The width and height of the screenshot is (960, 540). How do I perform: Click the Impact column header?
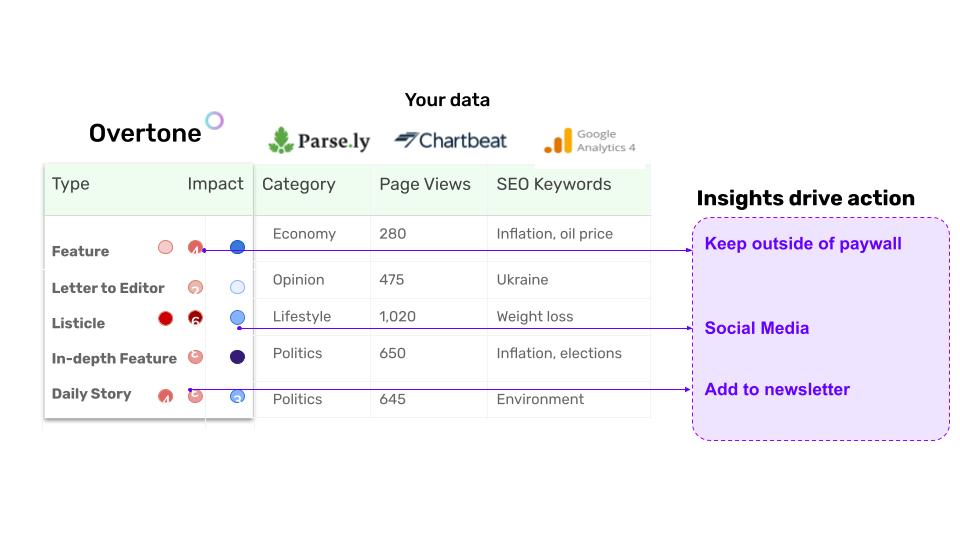(x=216, y=184)
